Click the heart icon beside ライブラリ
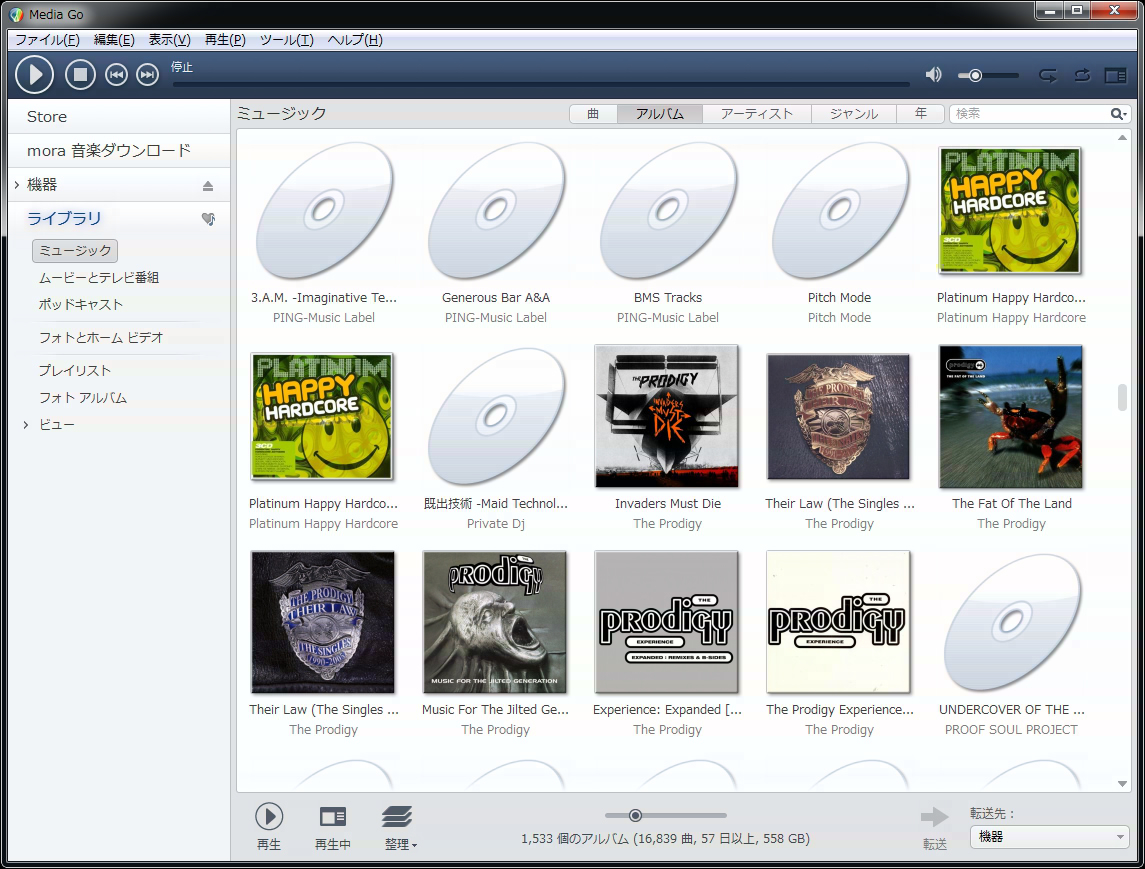 pos(208,219)
